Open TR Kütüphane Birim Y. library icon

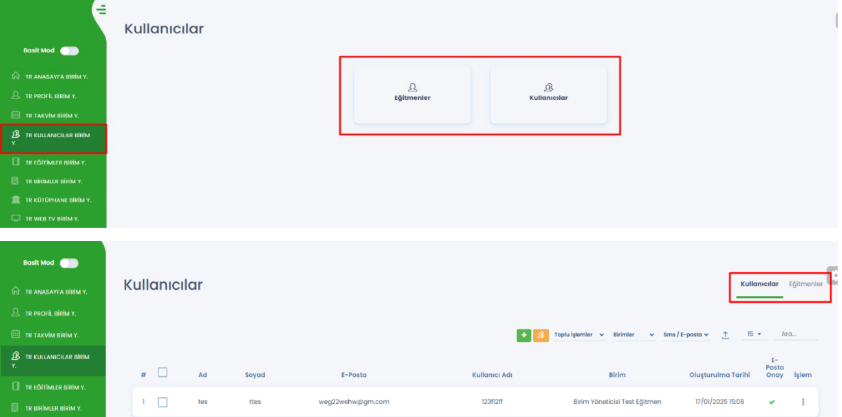[15, 199]
